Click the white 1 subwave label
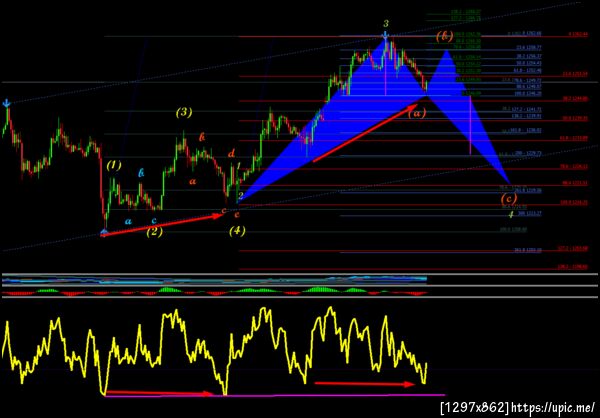Screen dimensions: 600x418 pyautogui.click(x=238, y=166)
